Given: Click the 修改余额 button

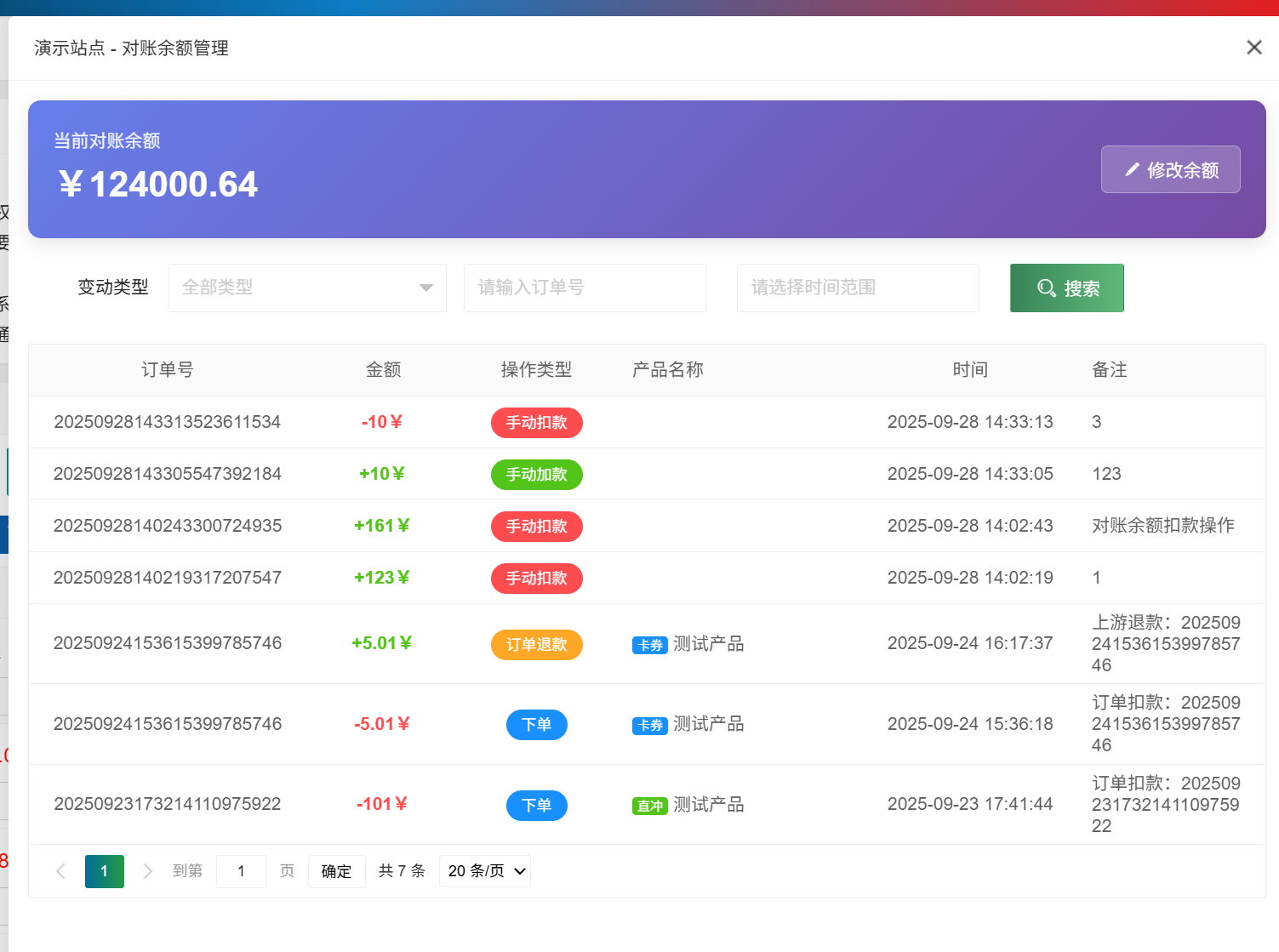Looking at the screenshot, I should coord(1170,169).
